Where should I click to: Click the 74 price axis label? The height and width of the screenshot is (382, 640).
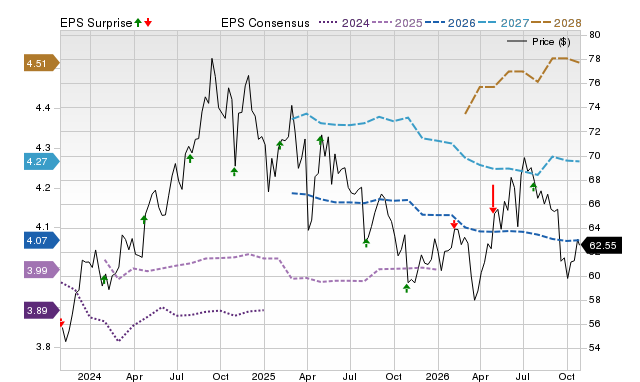595,107
